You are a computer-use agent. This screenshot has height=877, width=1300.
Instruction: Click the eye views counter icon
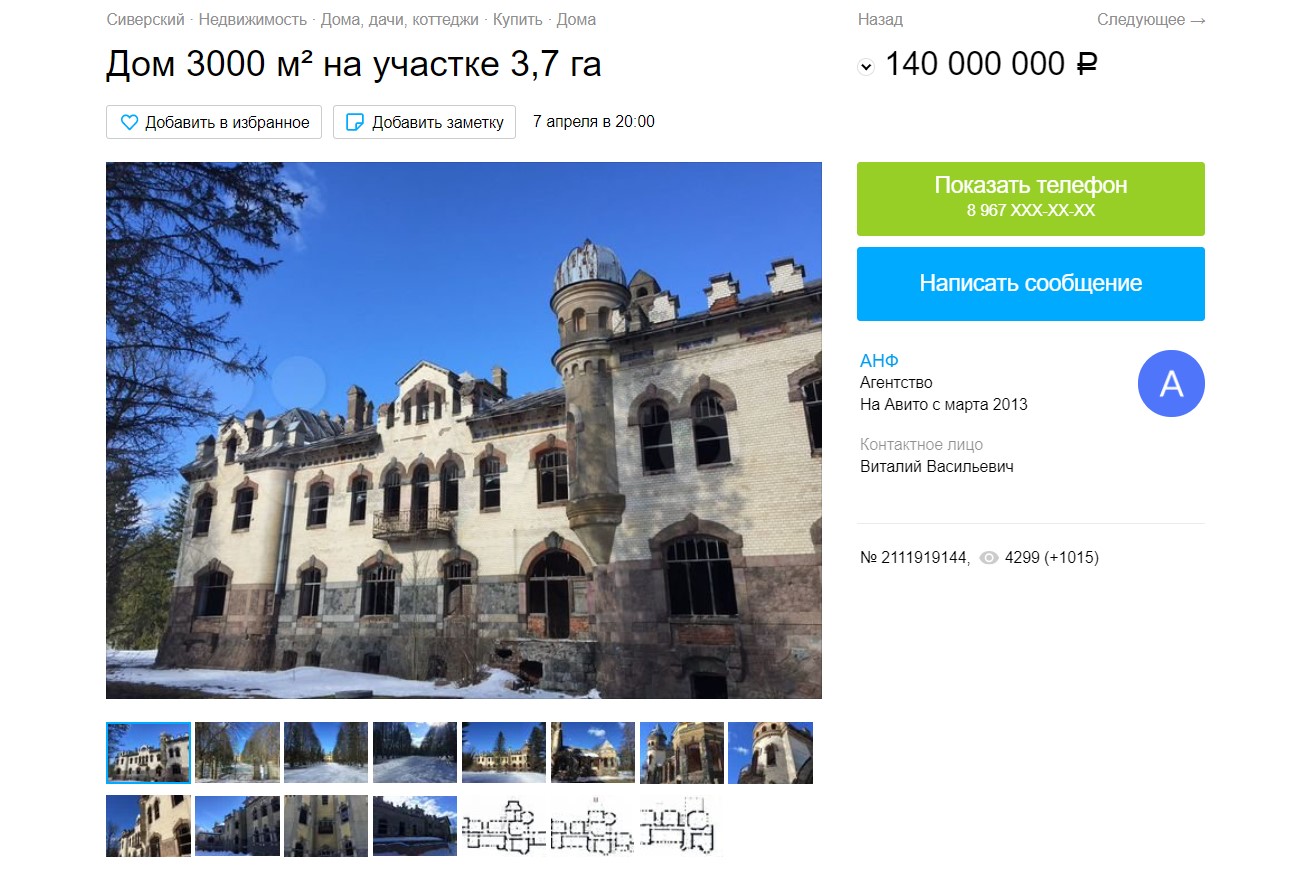pos(989,558)
